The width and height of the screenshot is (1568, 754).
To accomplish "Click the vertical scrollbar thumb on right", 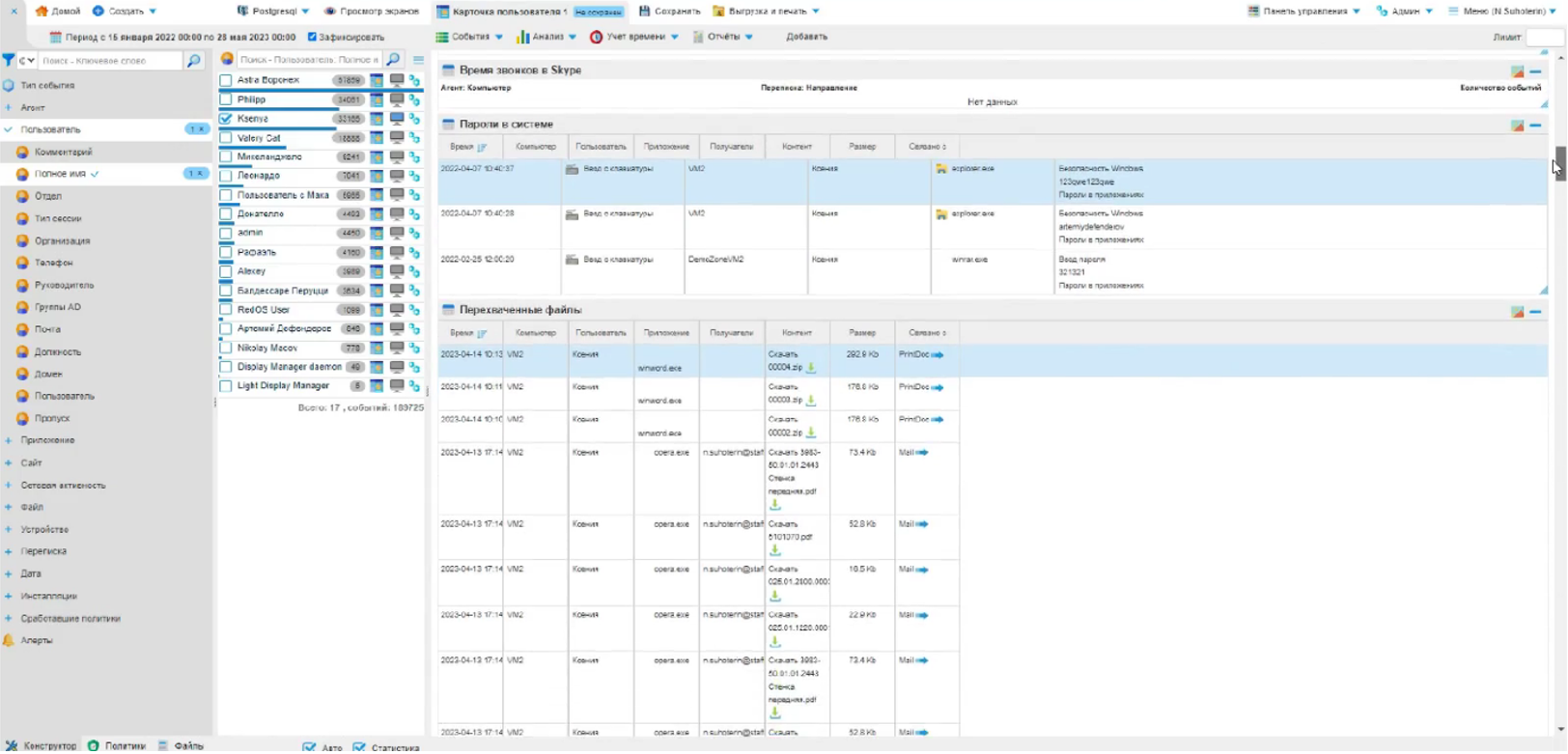I will click(x=1559, y=162).
